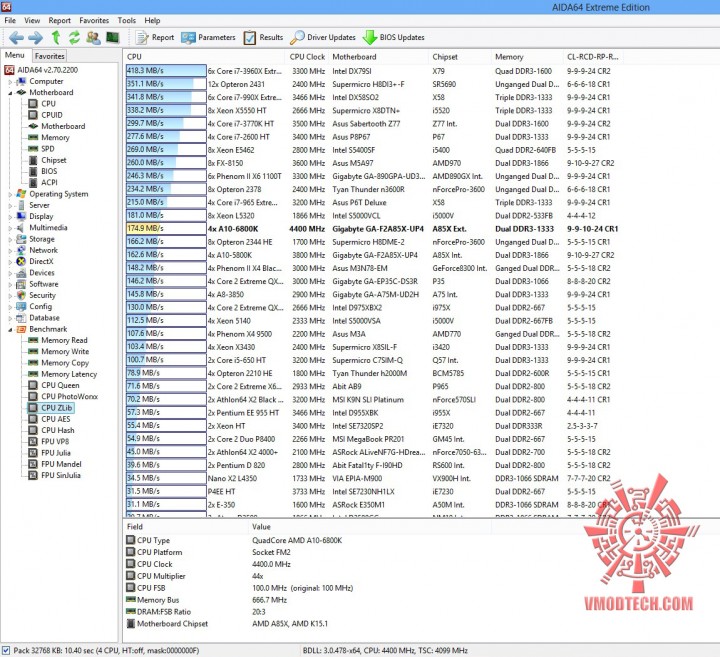
Task: Expand the Multimedia tree node
Action: click(x=10, y=228)
